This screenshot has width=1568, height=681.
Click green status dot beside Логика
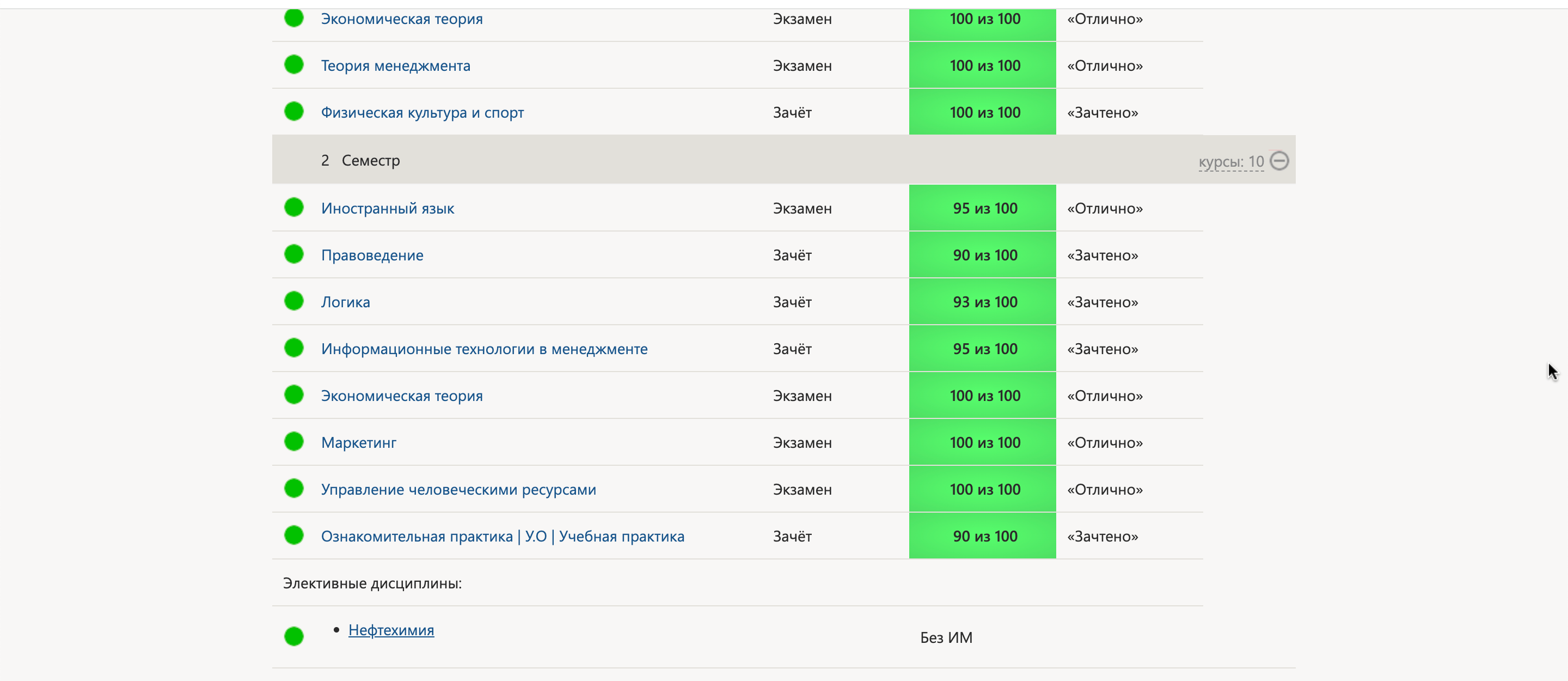tap(293, 301)
